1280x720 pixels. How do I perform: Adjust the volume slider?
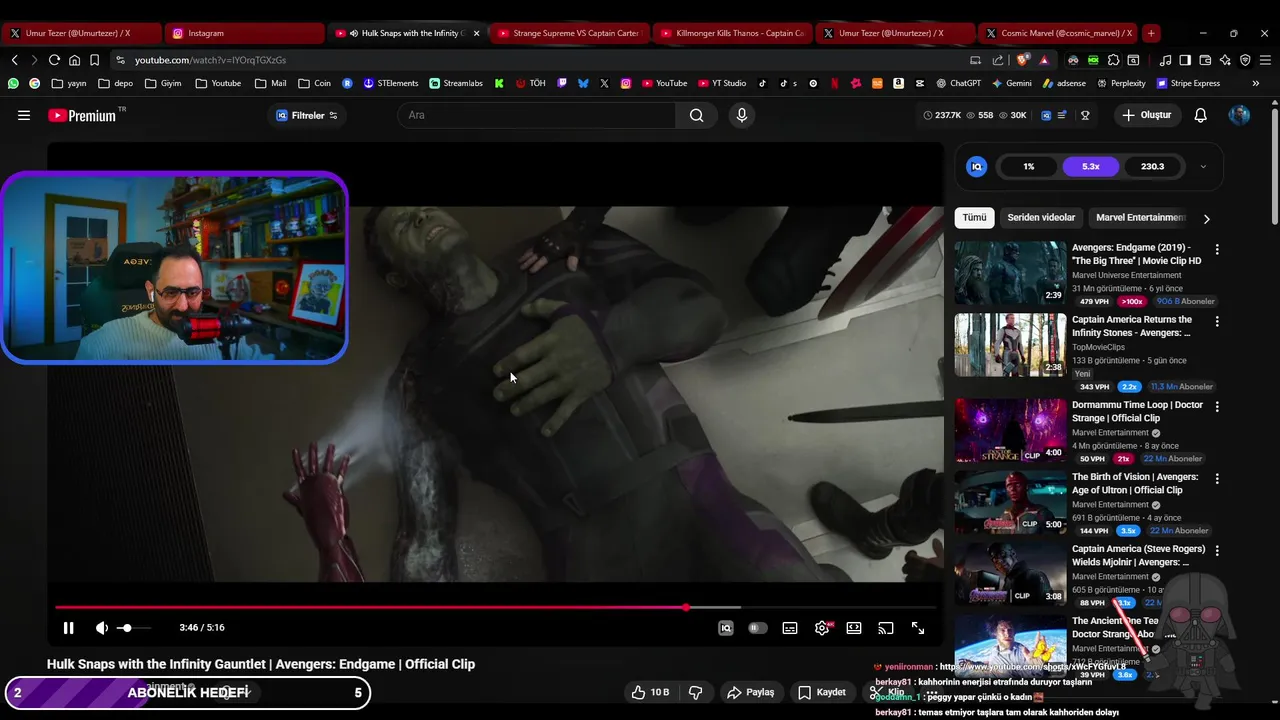tap(132, 628)
